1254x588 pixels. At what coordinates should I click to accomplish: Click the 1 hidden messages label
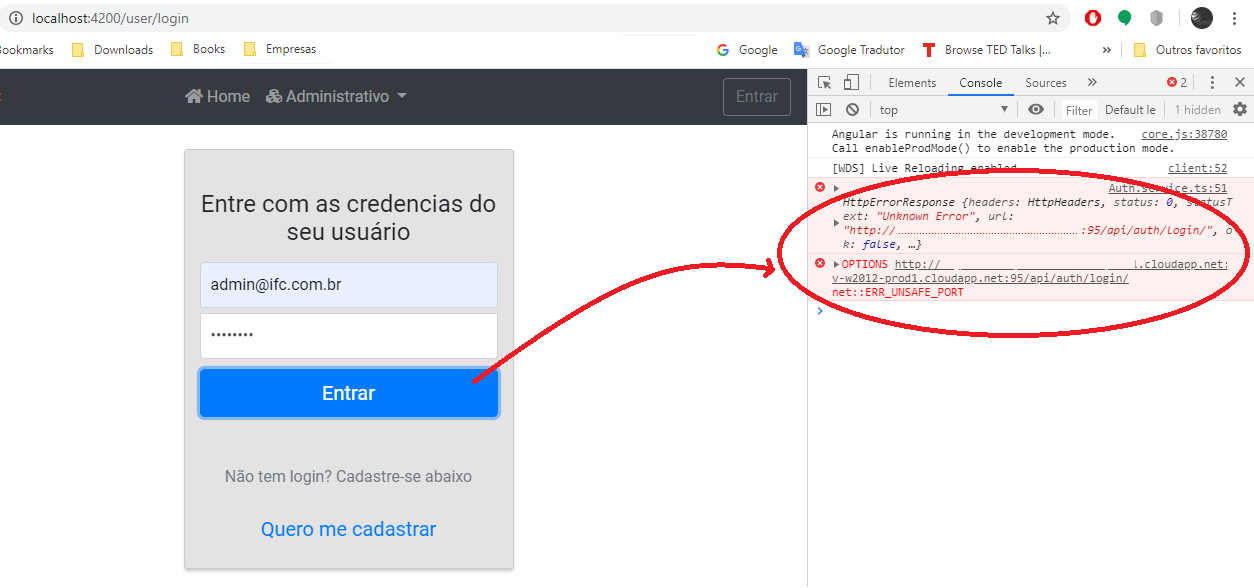coord(1197,110)
